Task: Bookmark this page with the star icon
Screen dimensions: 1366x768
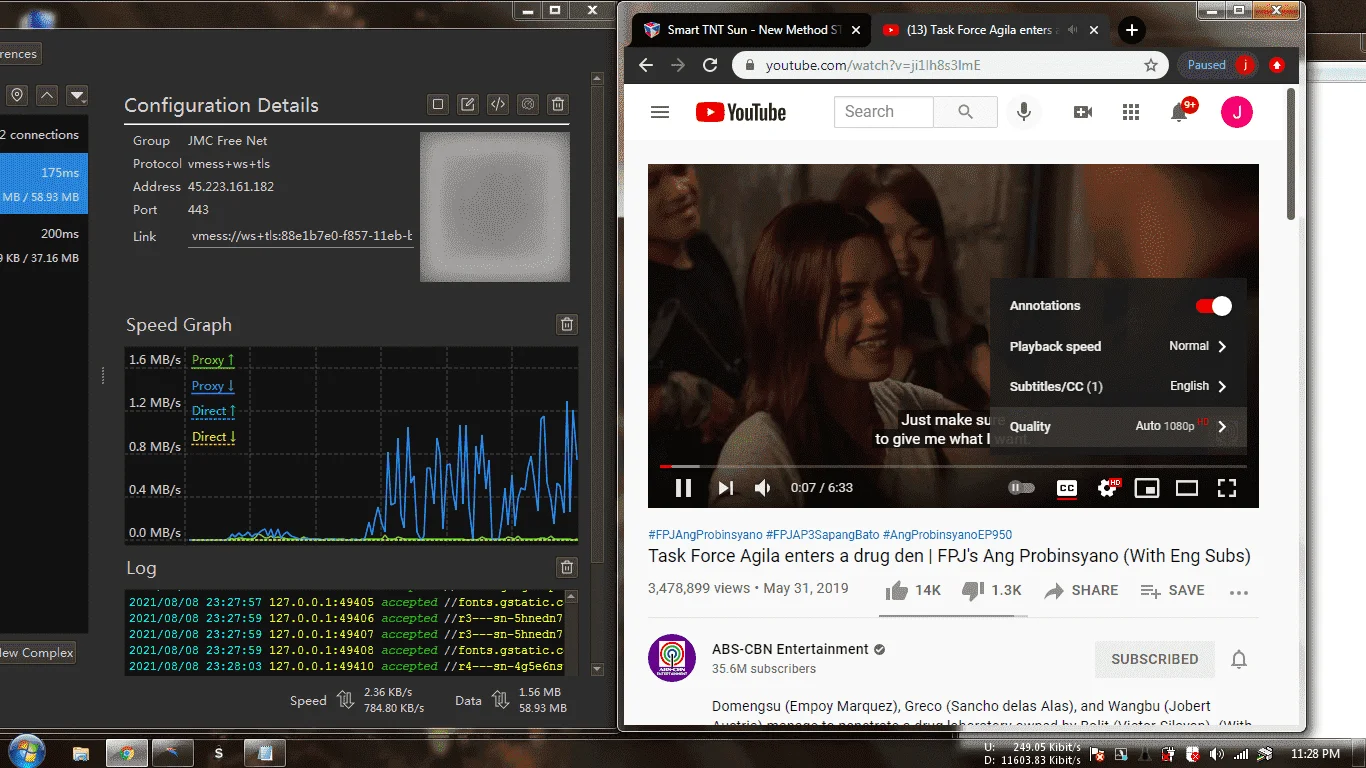Action: [1151, 65]
